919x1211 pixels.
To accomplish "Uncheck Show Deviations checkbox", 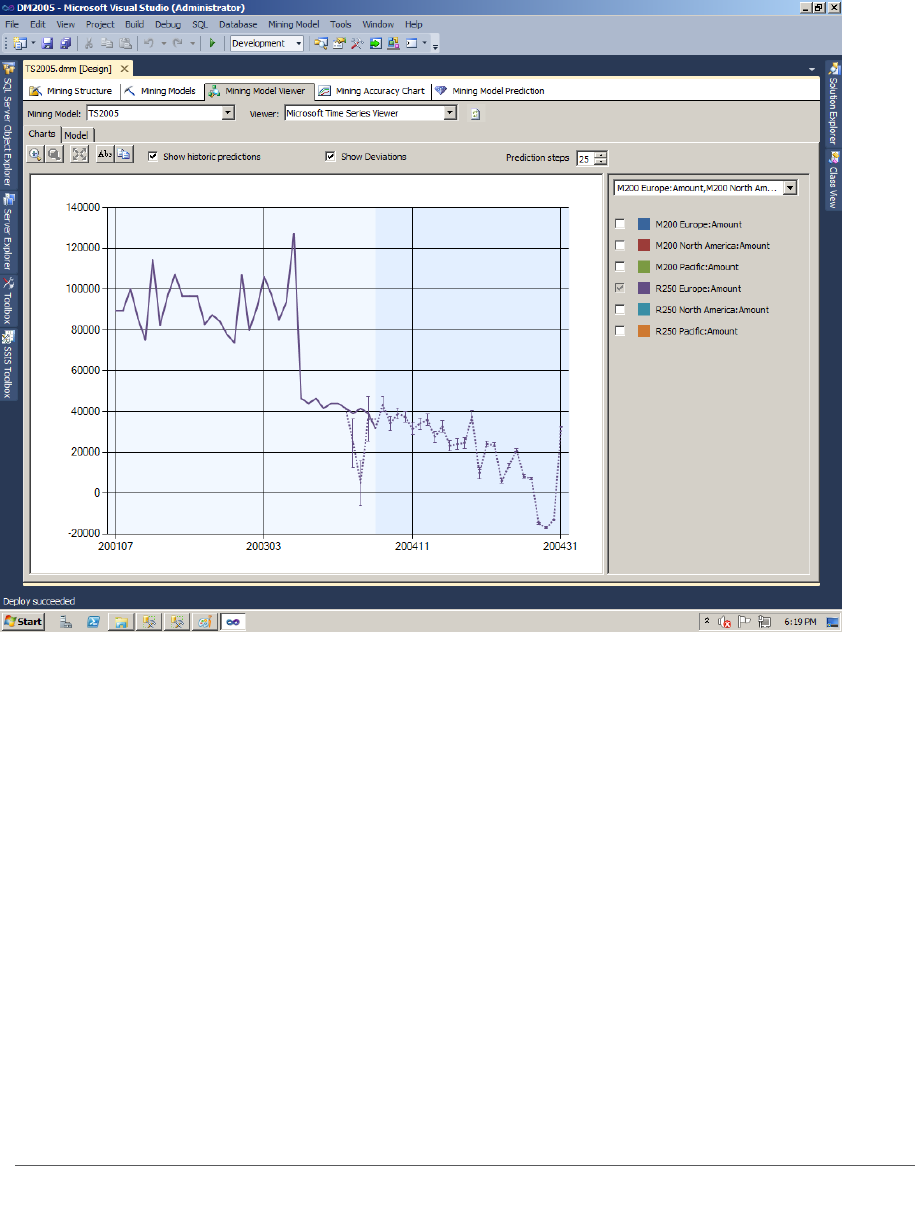I will pyautogui.click(x=330, y=156).
